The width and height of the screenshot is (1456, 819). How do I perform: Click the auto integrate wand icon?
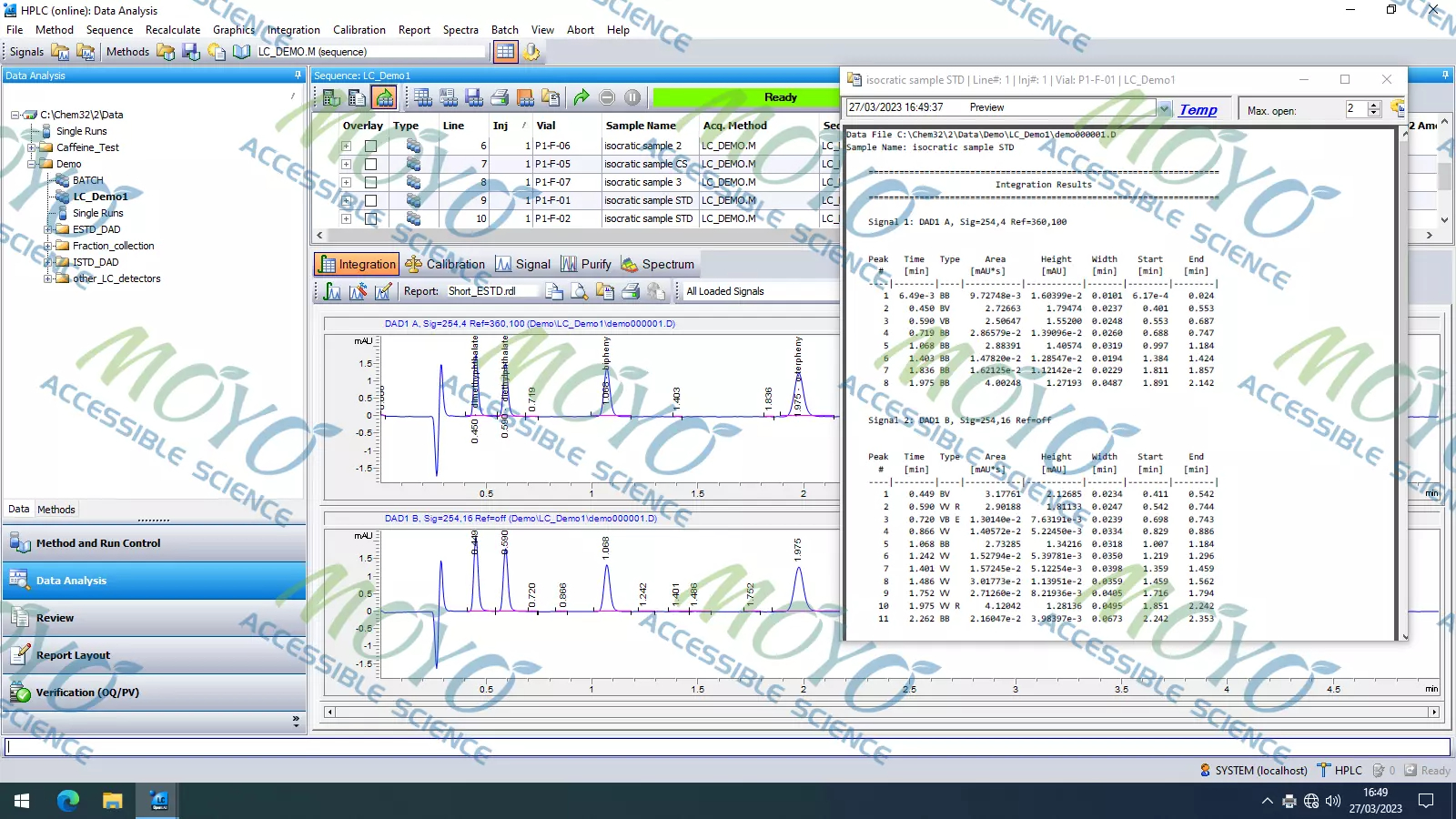(x=358, y=291)
